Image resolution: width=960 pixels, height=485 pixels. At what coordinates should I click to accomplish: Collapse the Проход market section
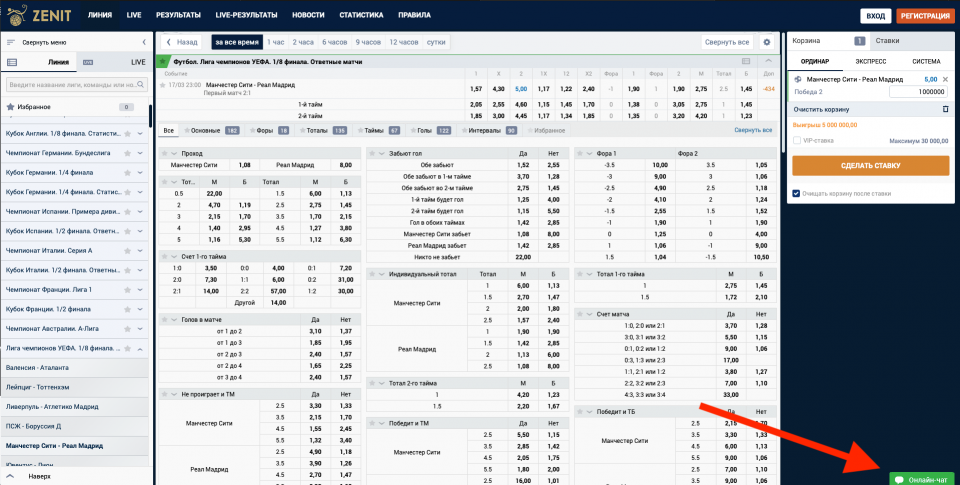[x=174, y=154]
